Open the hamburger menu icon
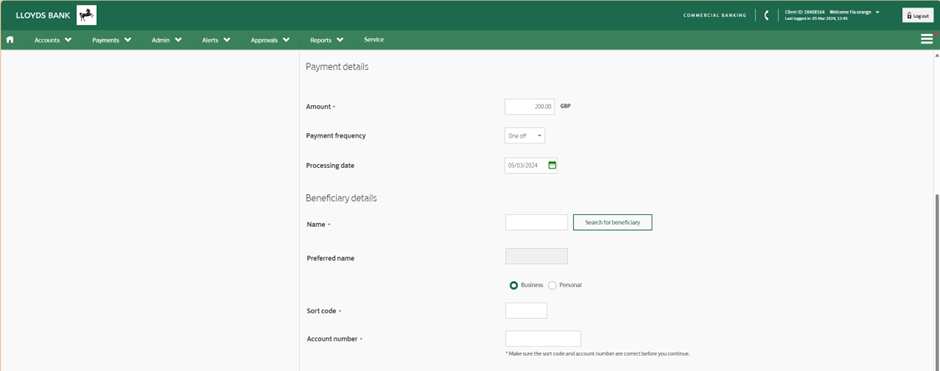 click(x=927, y=40)
